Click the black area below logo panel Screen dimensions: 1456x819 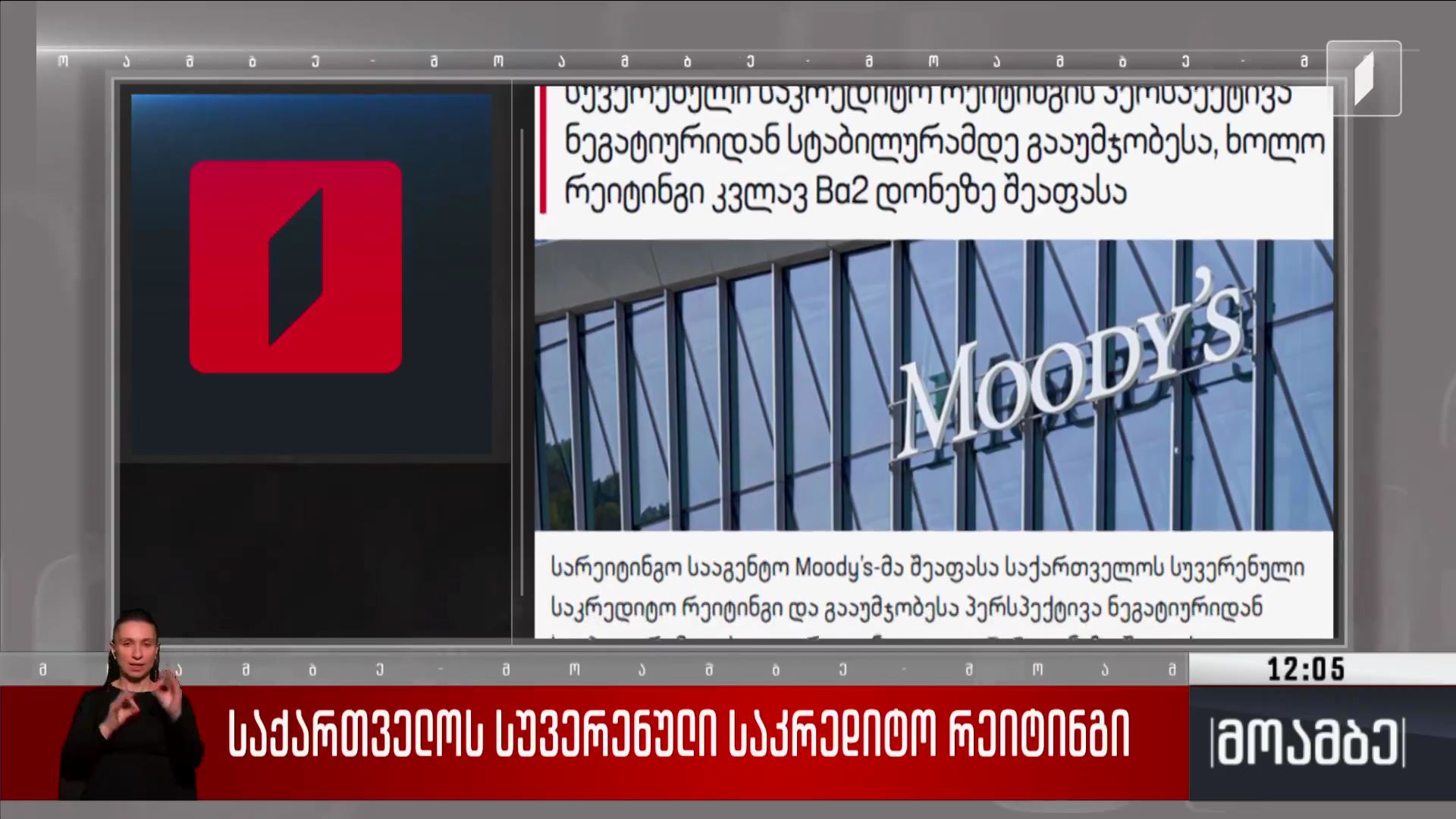point(315,551)
